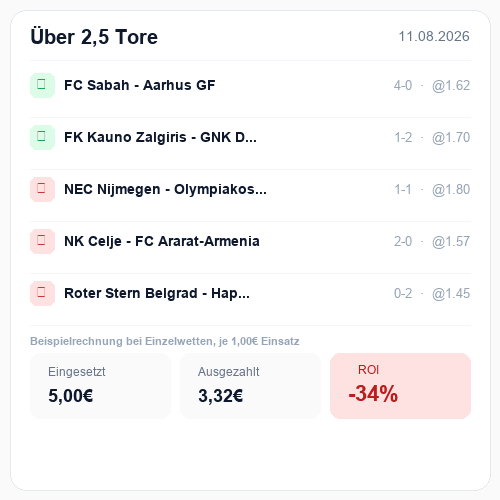Viewport: 500px width, 500px height.
Task: Click the Über 2,5 Tore heading
Action: tap(94, 37)
